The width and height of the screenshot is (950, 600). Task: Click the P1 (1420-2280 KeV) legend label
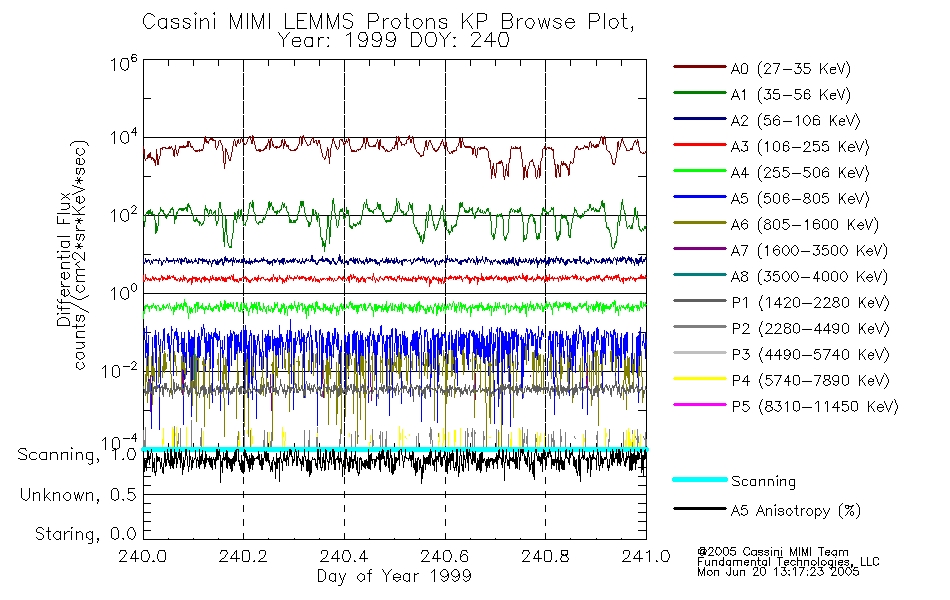coord(810,302)
